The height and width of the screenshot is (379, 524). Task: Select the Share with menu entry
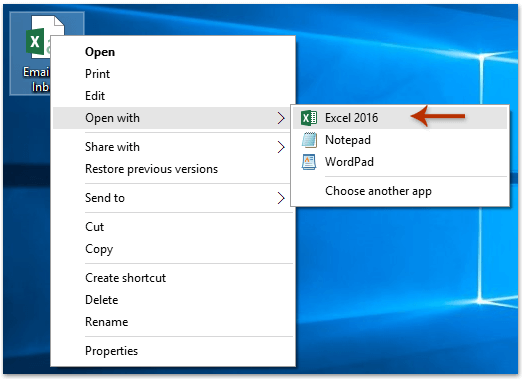coord(173,147)
